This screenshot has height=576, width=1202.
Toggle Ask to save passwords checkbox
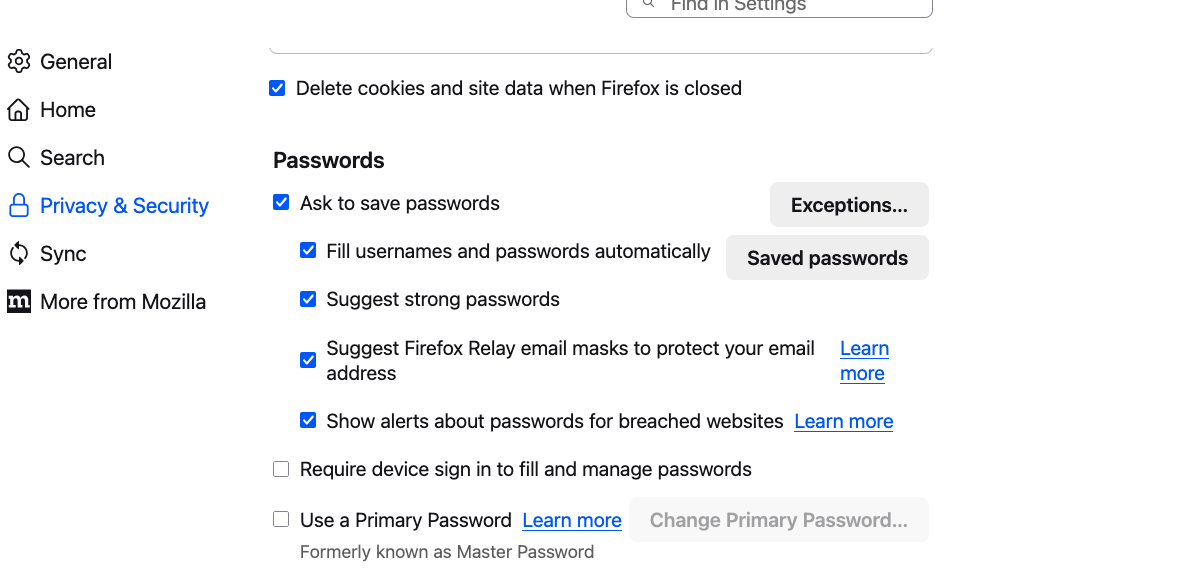[x=281, y=203]
